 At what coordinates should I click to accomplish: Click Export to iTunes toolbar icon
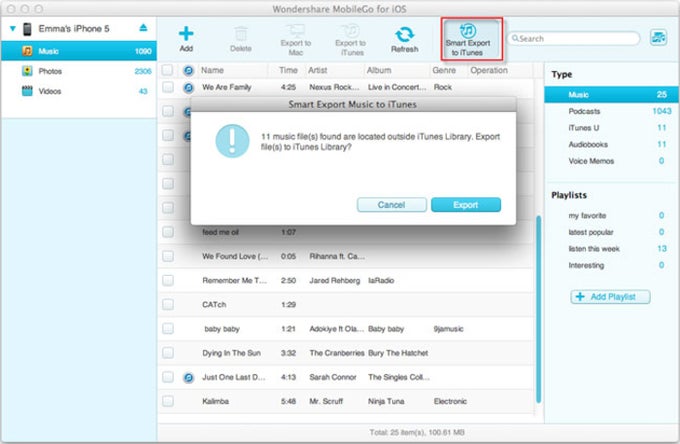pyautogui.click(x=350, y=31)
